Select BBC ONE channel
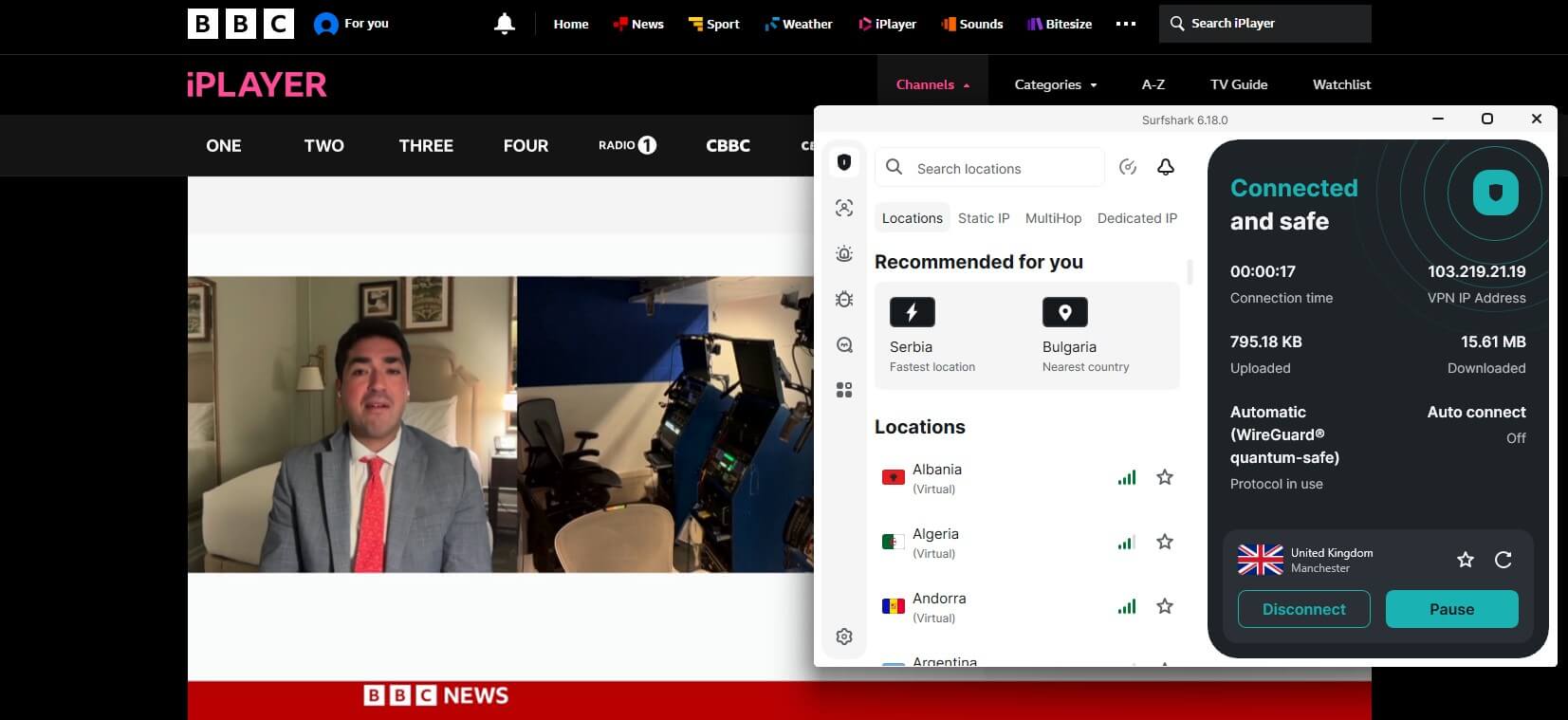 click(224, 145)
